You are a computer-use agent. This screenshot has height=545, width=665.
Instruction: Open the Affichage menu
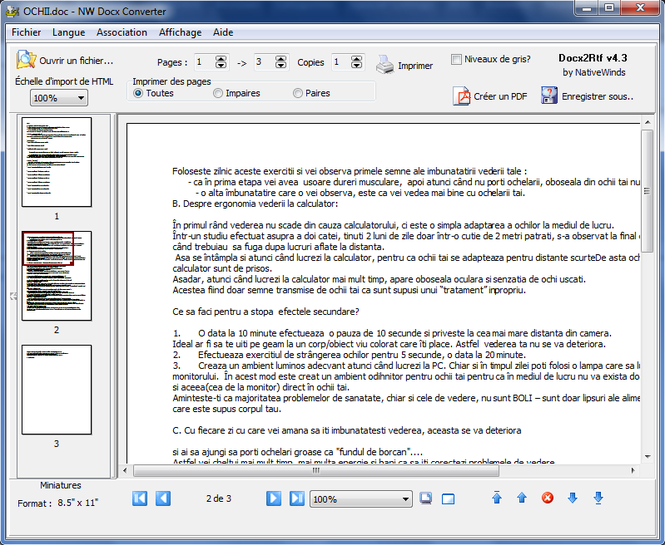180,32
